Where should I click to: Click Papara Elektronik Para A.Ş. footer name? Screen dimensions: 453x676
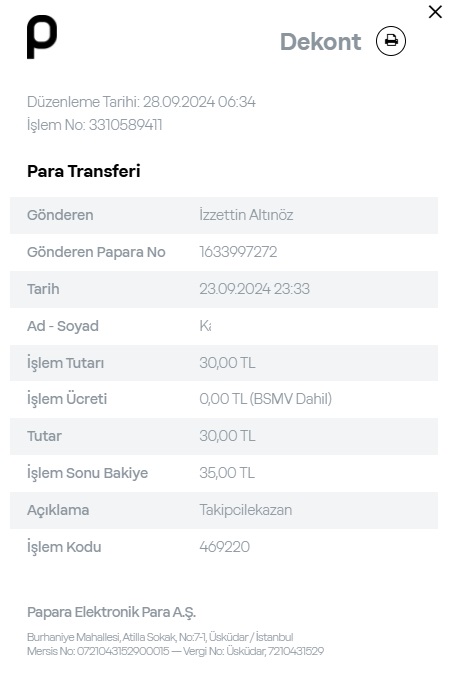(111, 612)
